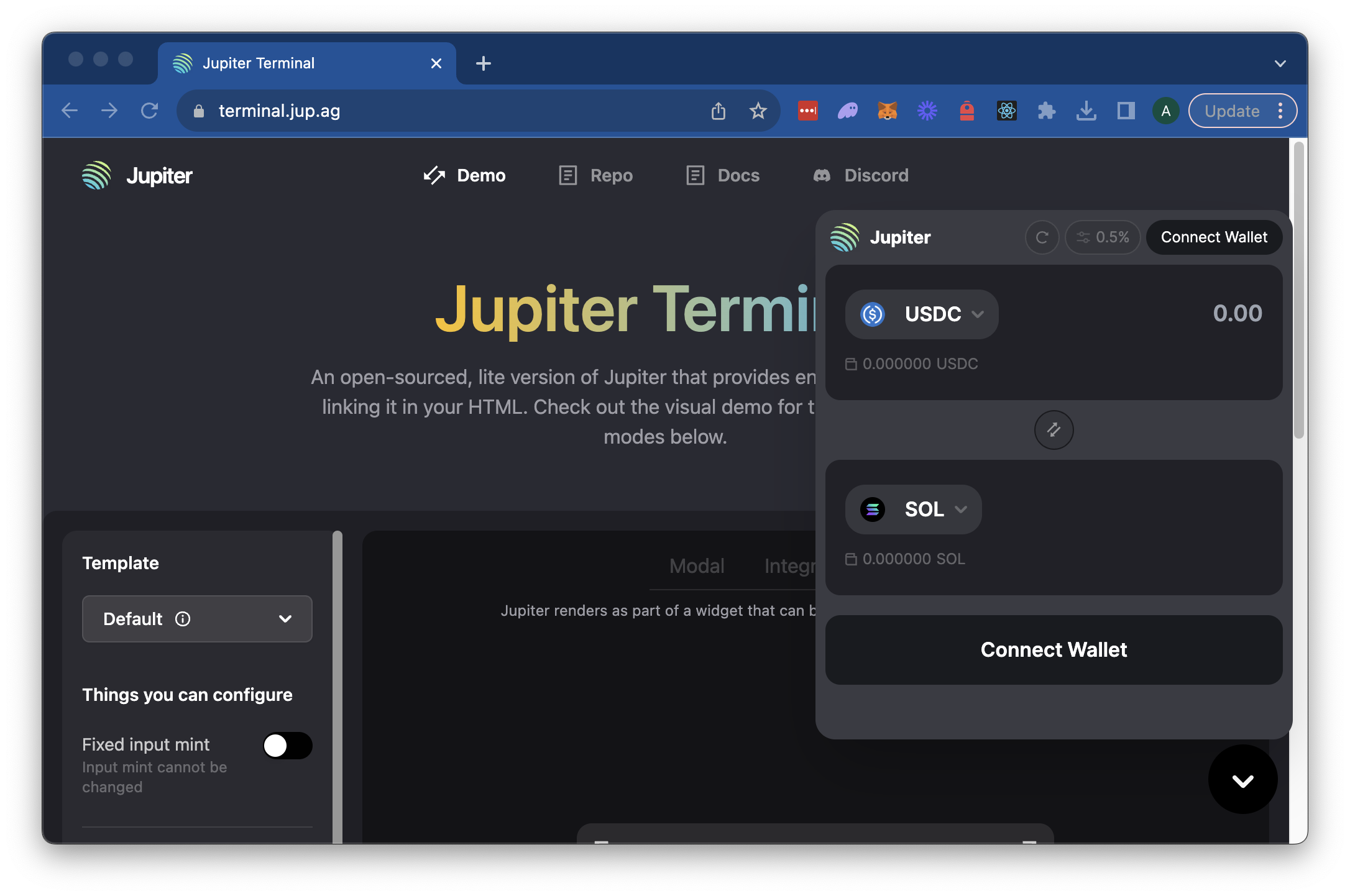Open the MetaMask fox extension
1350x896 pixels.
(x=888, y=111)
